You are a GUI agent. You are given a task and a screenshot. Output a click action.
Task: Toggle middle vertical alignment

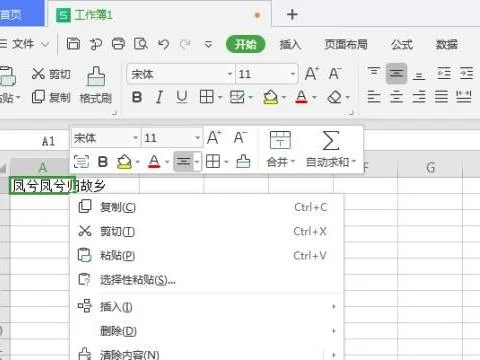396,73
